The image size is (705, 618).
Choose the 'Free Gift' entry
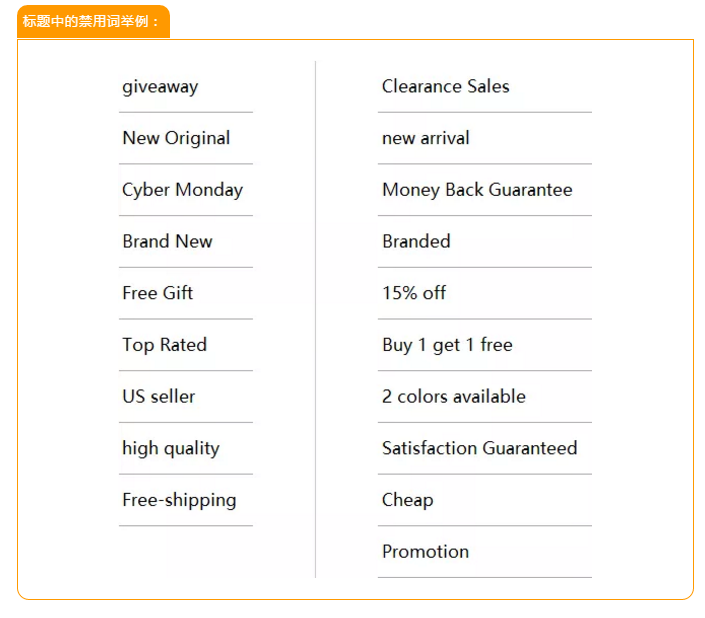[158, 293]
